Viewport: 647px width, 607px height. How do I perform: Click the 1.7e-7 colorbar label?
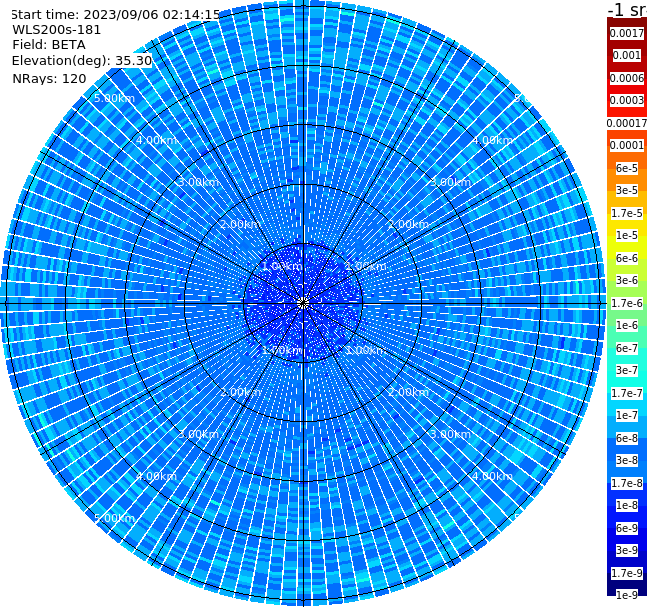click(x=627, y=393)
